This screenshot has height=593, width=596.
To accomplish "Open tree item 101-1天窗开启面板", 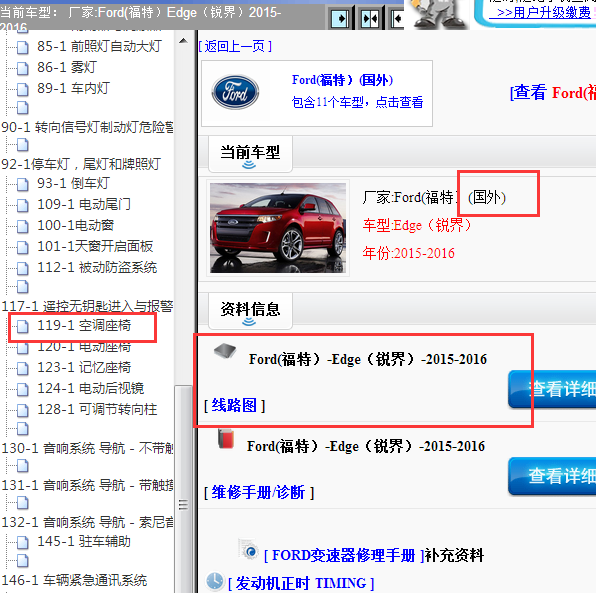I will point(95,246).
